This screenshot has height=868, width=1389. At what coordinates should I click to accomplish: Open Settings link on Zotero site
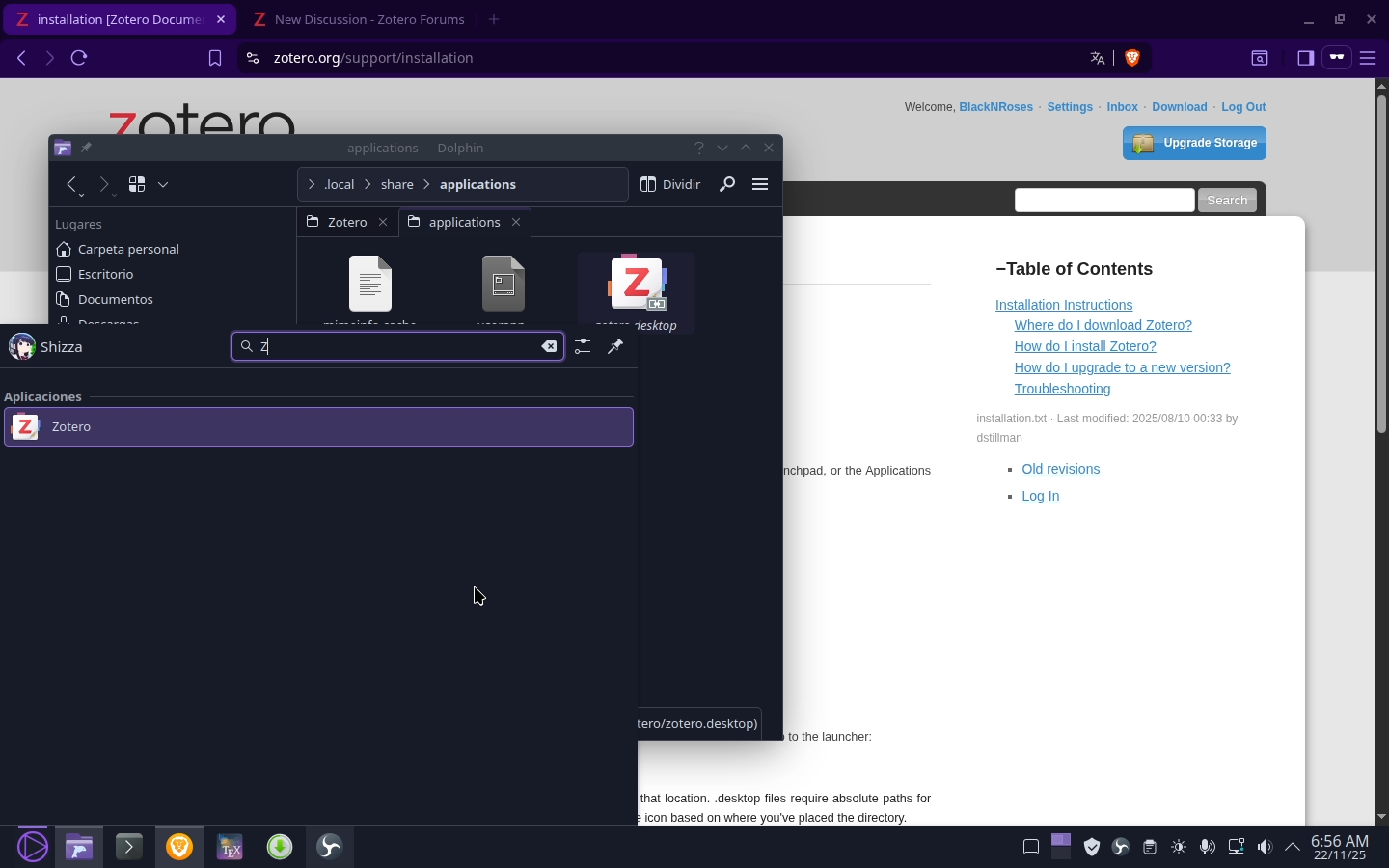1071,107
